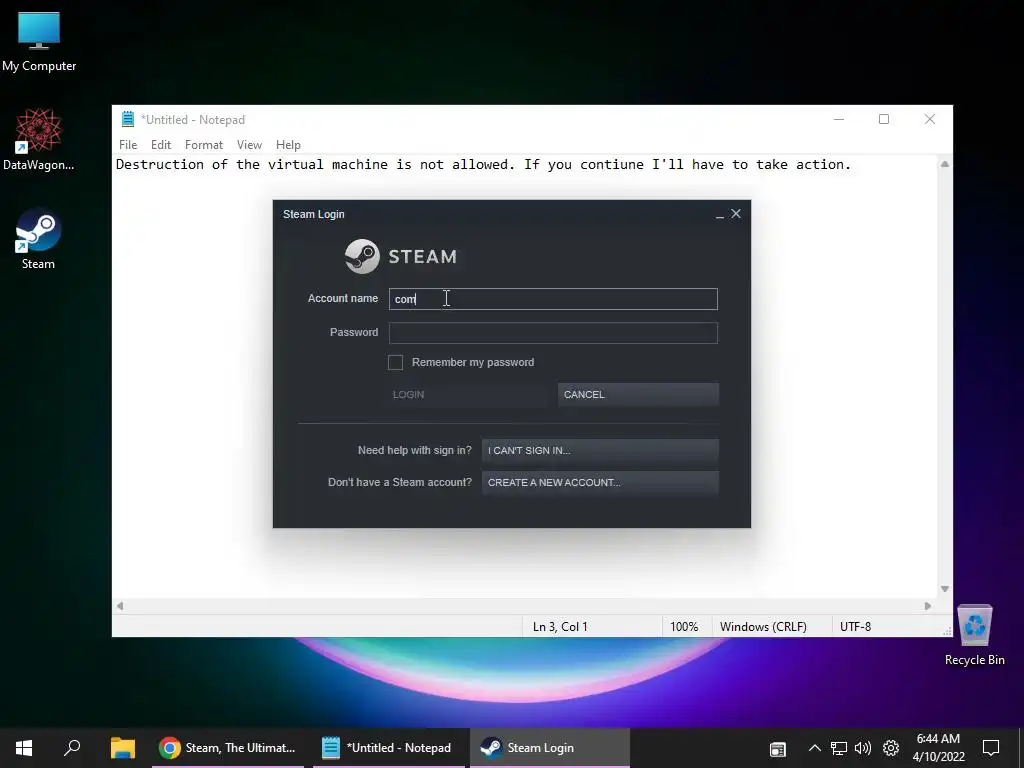Viewport: 1024px width, 768px height.
Task: Minimize the Notepad window
Action: click(x=839, y=119)
